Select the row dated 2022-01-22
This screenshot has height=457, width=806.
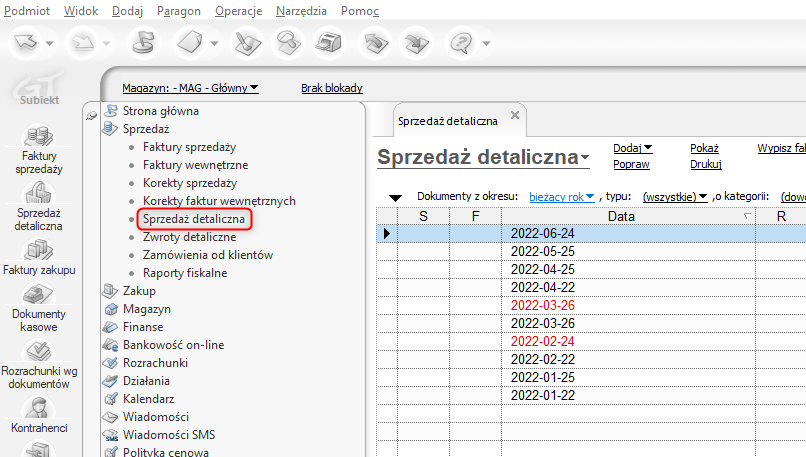click(x=591, y=395)
